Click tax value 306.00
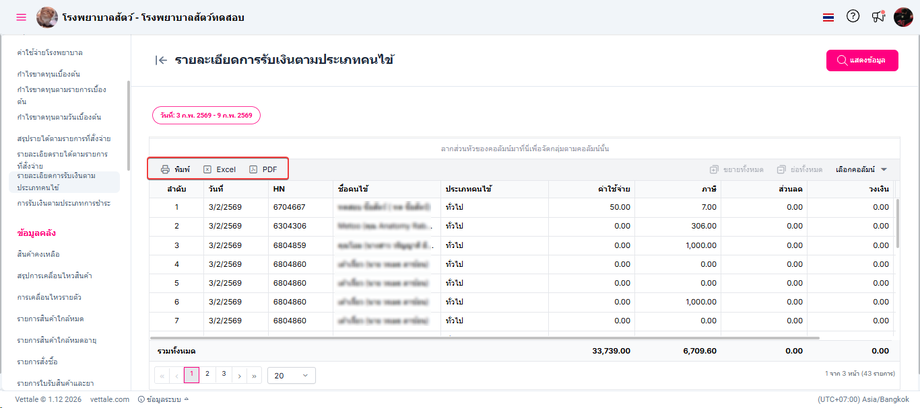The image size is (920, 408). [703, 226]
